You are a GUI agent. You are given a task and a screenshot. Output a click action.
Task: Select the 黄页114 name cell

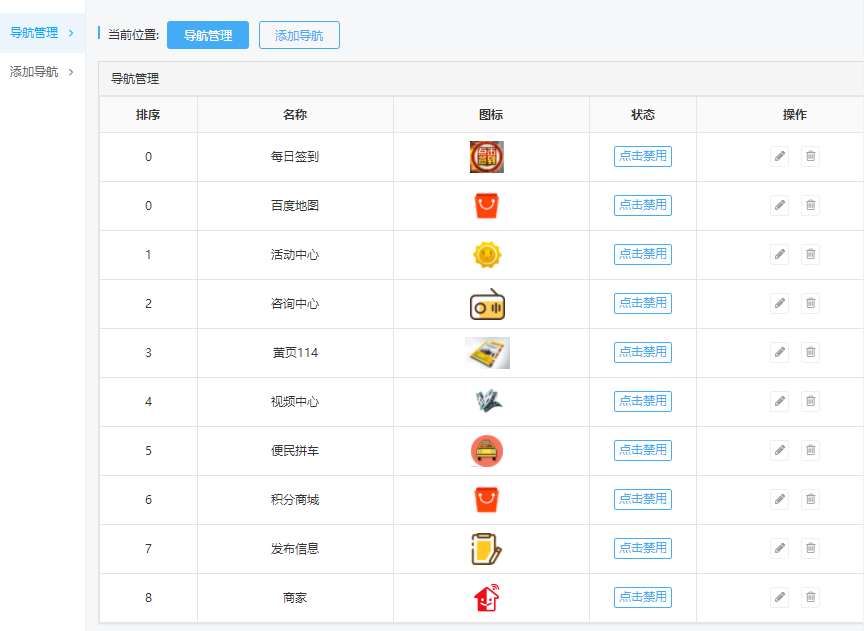[295, 353]
